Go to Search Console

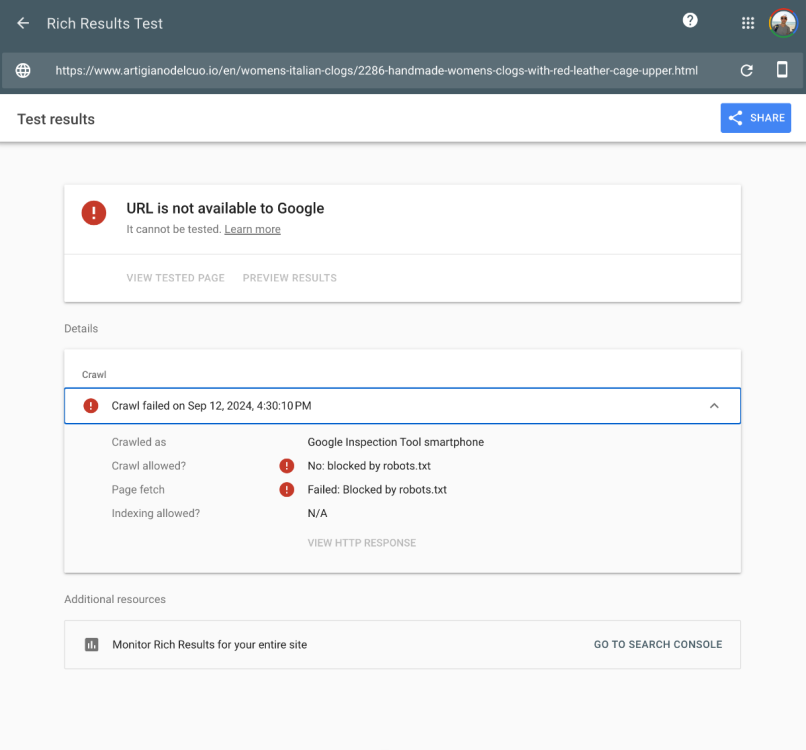pyautogui.click(x=657, y=645)
